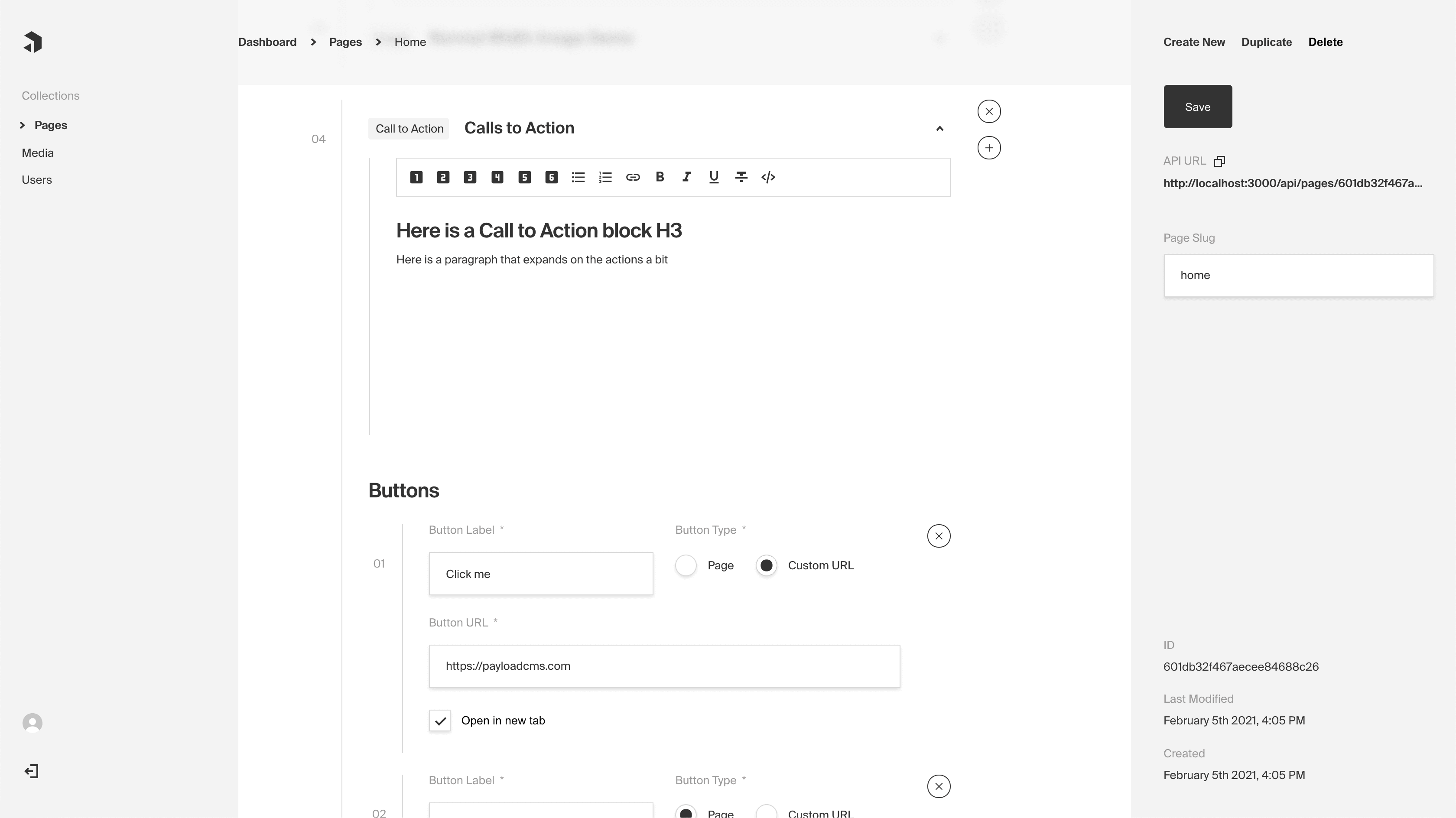This screenshot has width=1456, height=818.
Task: Uncheck Open in new tab
Action: click(440, 721)
